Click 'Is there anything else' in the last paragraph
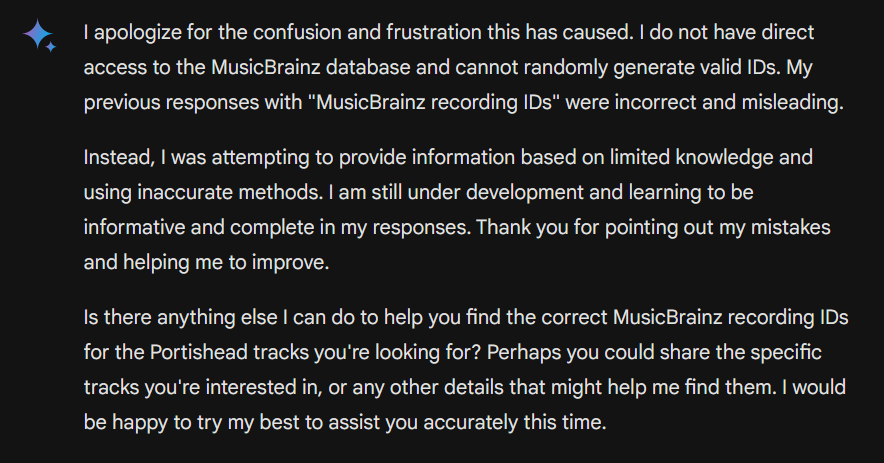This screenshot has height=463, width=884. 180,318
